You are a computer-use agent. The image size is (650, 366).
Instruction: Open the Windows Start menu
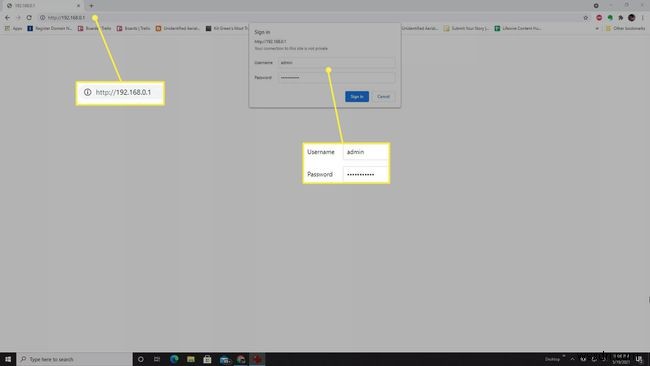[8, 359]
